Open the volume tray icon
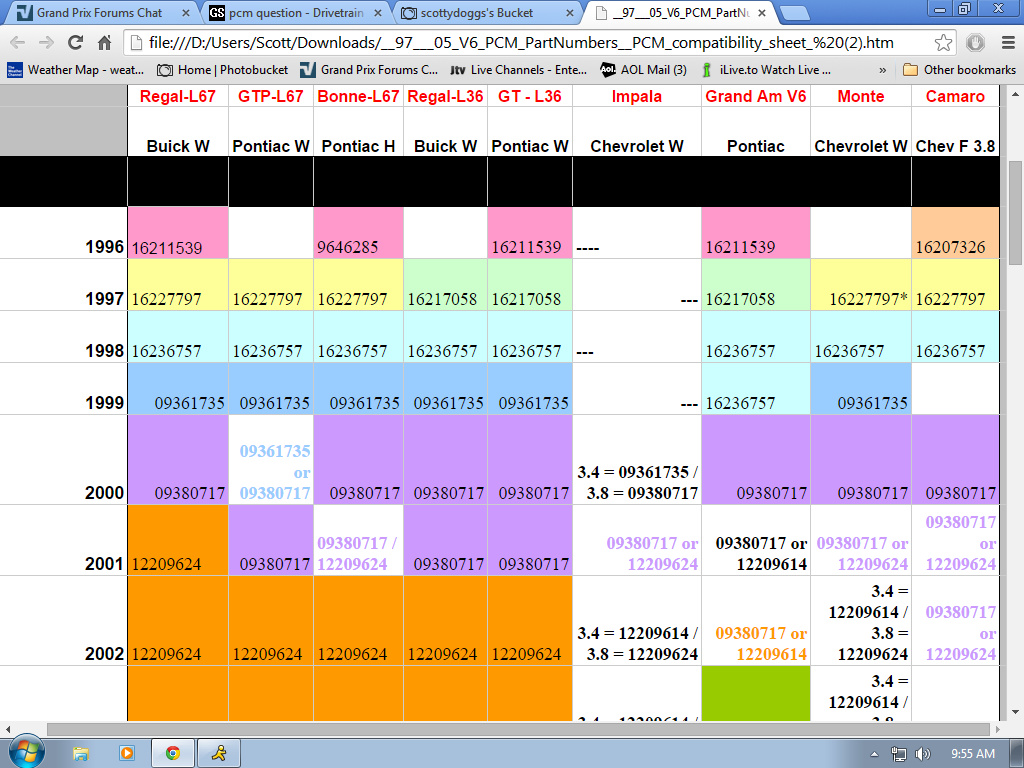Screen dimensions: 1024x768 click(923, 754)
